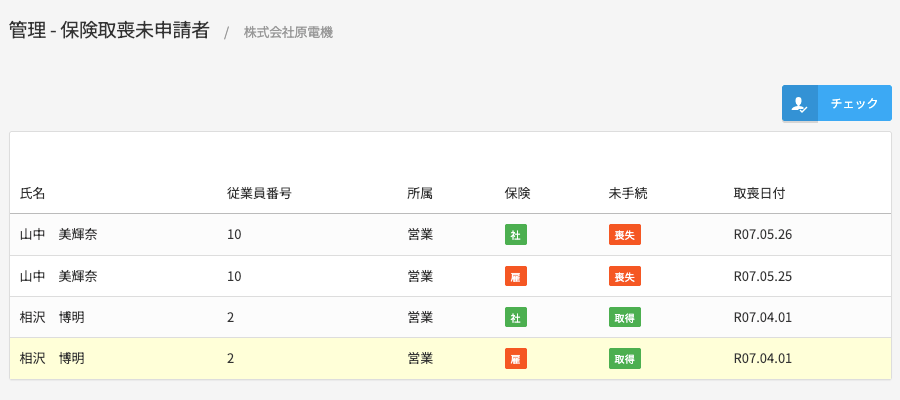Image resolution: width=900 pixels, height=400 pixels.
Task: Click the user-check icon on Check button
Action: tap(799, 103)
